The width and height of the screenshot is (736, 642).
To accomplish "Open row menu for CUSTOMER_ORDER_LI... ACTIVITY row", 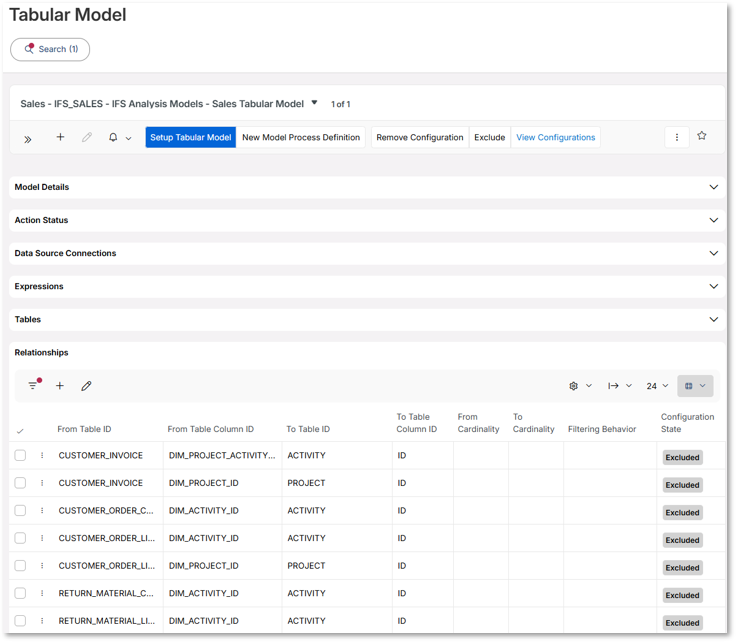I will click(42, 538).
